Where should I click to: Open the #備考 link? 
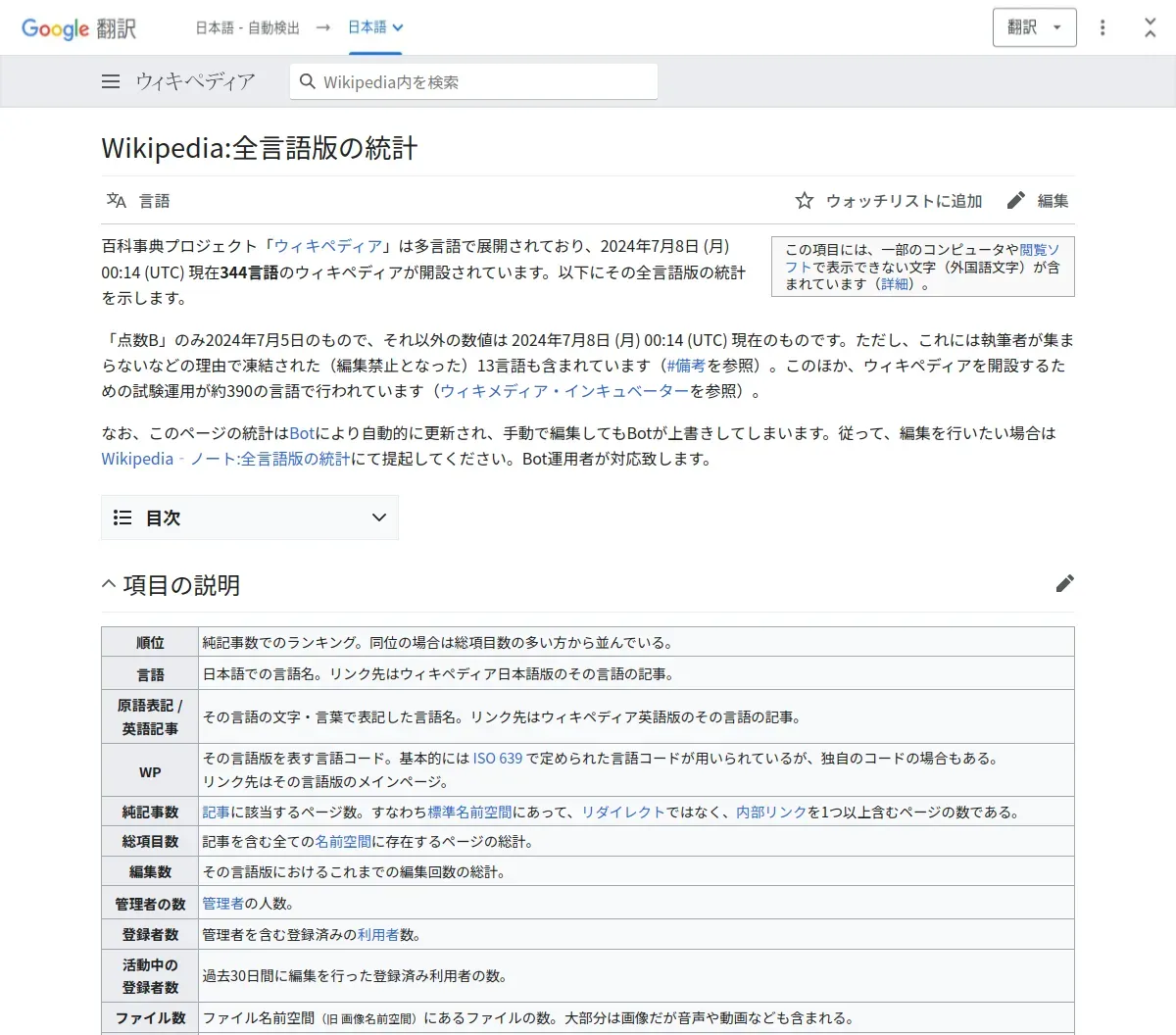pos(686,366)
